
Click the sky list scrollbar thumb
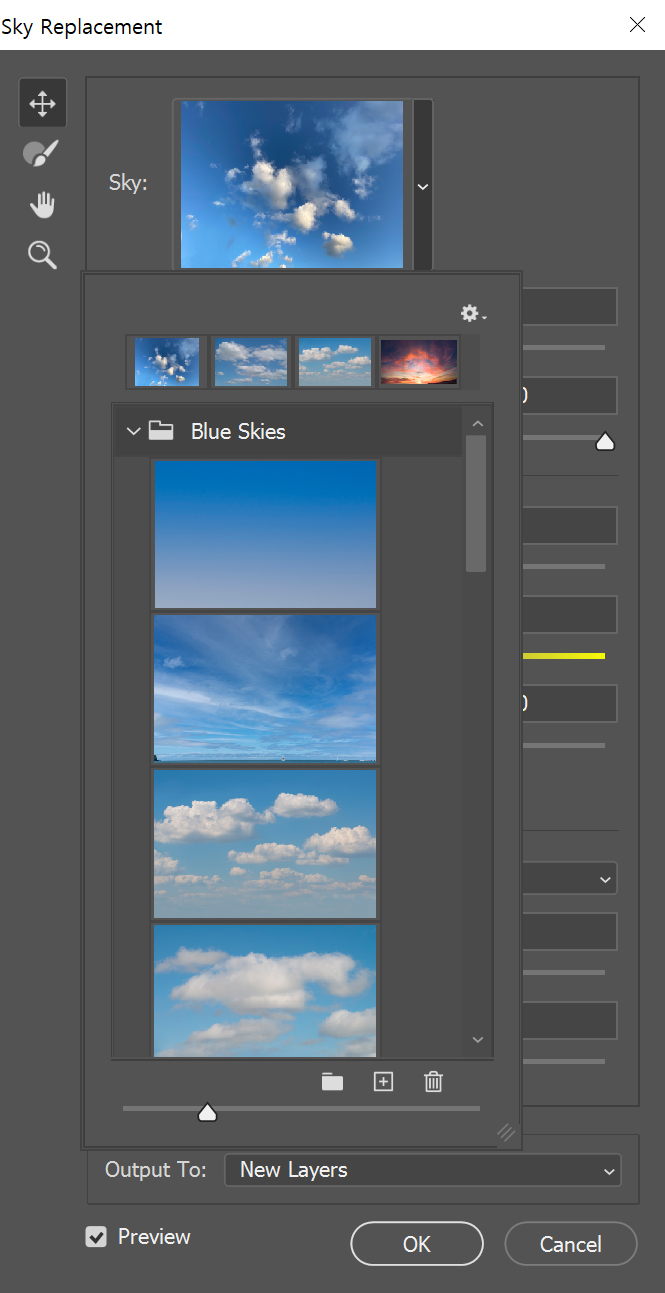476,503
